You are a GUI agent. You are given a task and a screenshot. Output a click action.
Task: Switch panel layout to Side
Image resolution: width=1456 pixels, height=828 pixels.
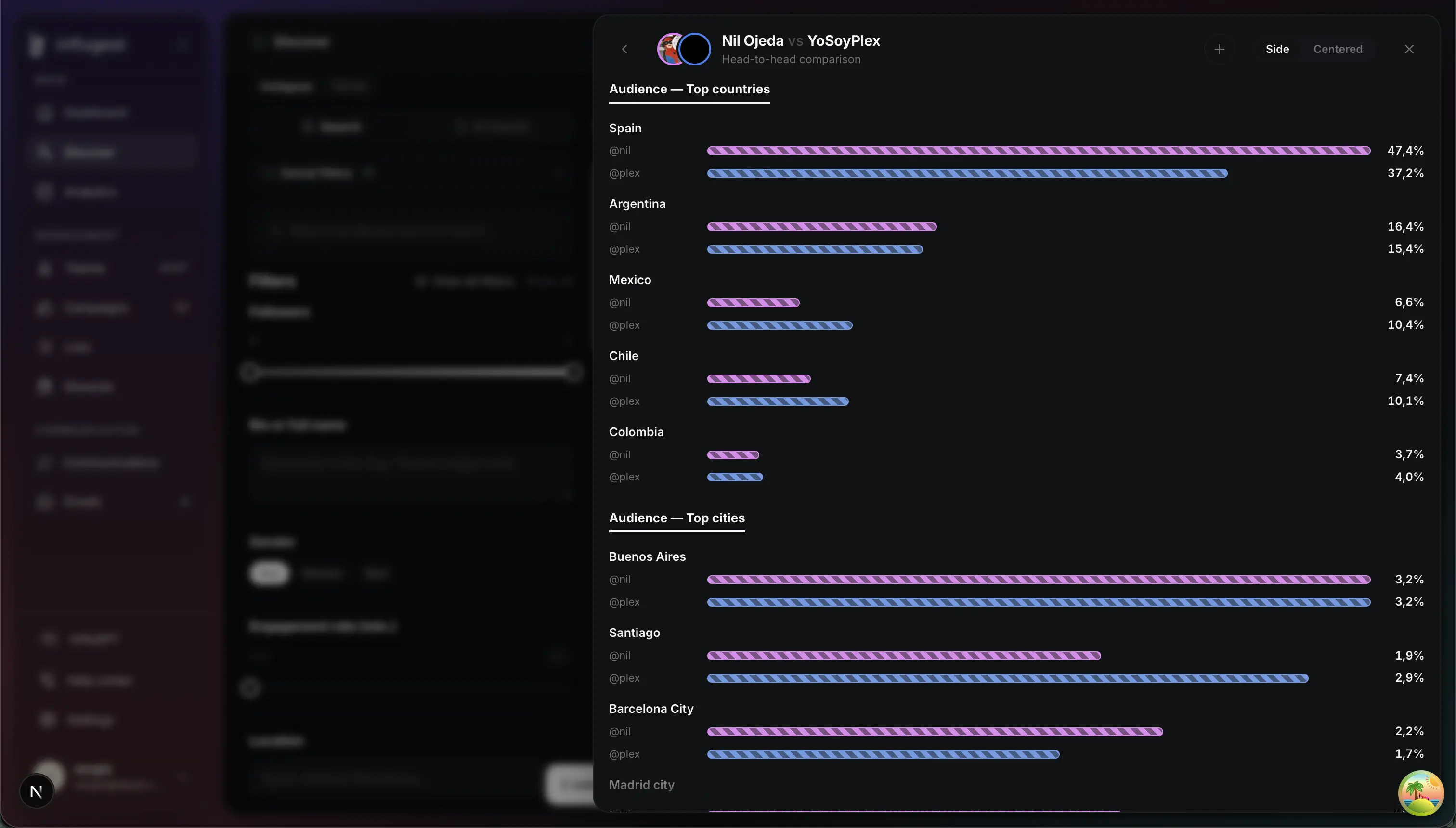(1277, 50)
